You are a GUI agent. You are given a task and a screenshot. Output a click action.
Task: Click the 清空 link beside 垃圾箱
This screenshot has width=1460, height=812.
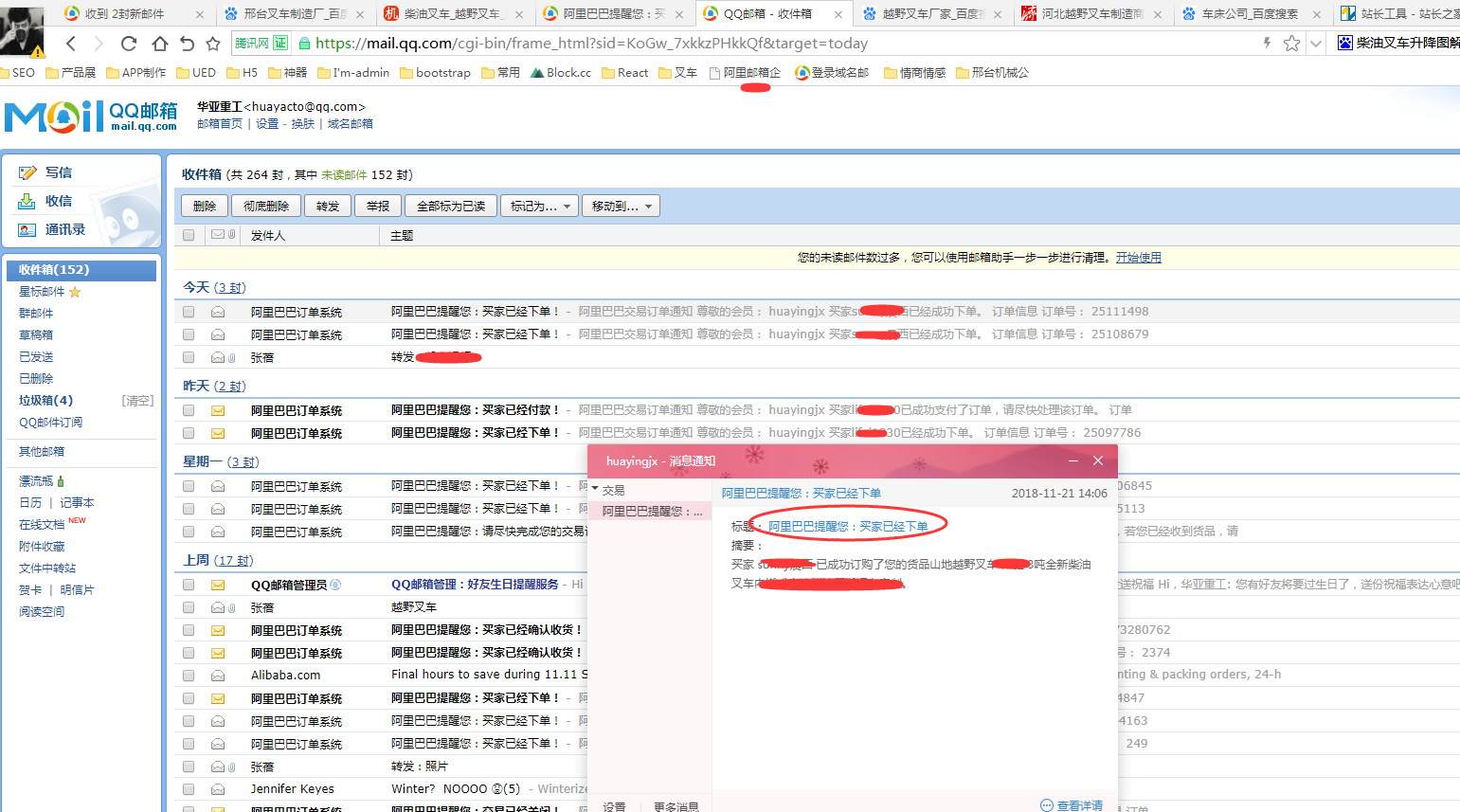[x=137, y=401]
